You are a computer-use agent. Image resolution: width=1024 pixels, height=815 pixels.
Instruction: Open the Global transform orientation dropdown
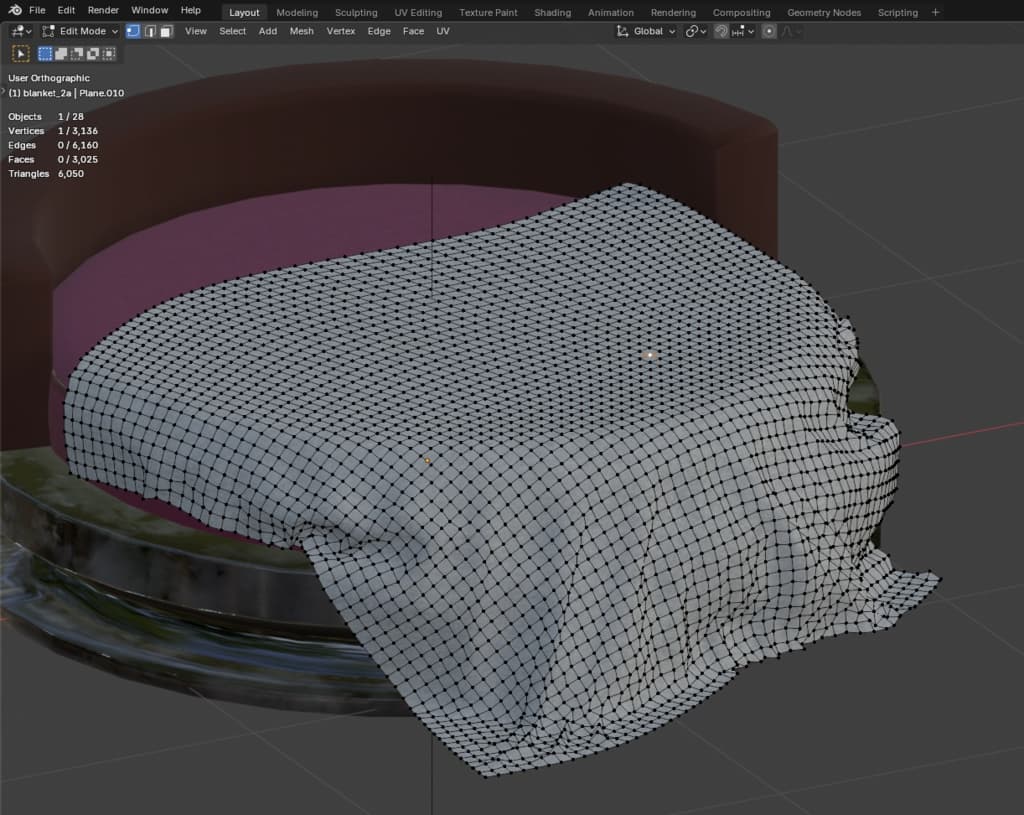646,31
